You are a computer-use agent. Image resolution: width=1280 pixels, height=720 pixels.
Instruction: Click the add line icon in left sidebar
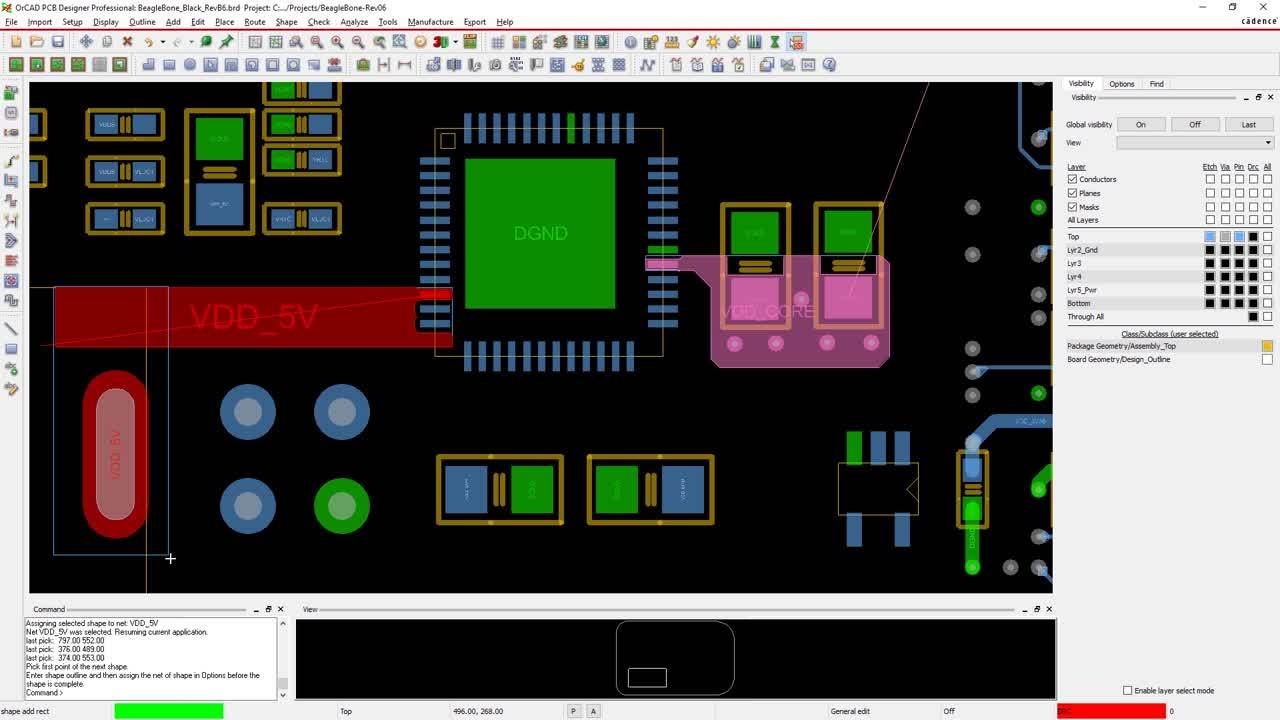(x=12, y=328)
